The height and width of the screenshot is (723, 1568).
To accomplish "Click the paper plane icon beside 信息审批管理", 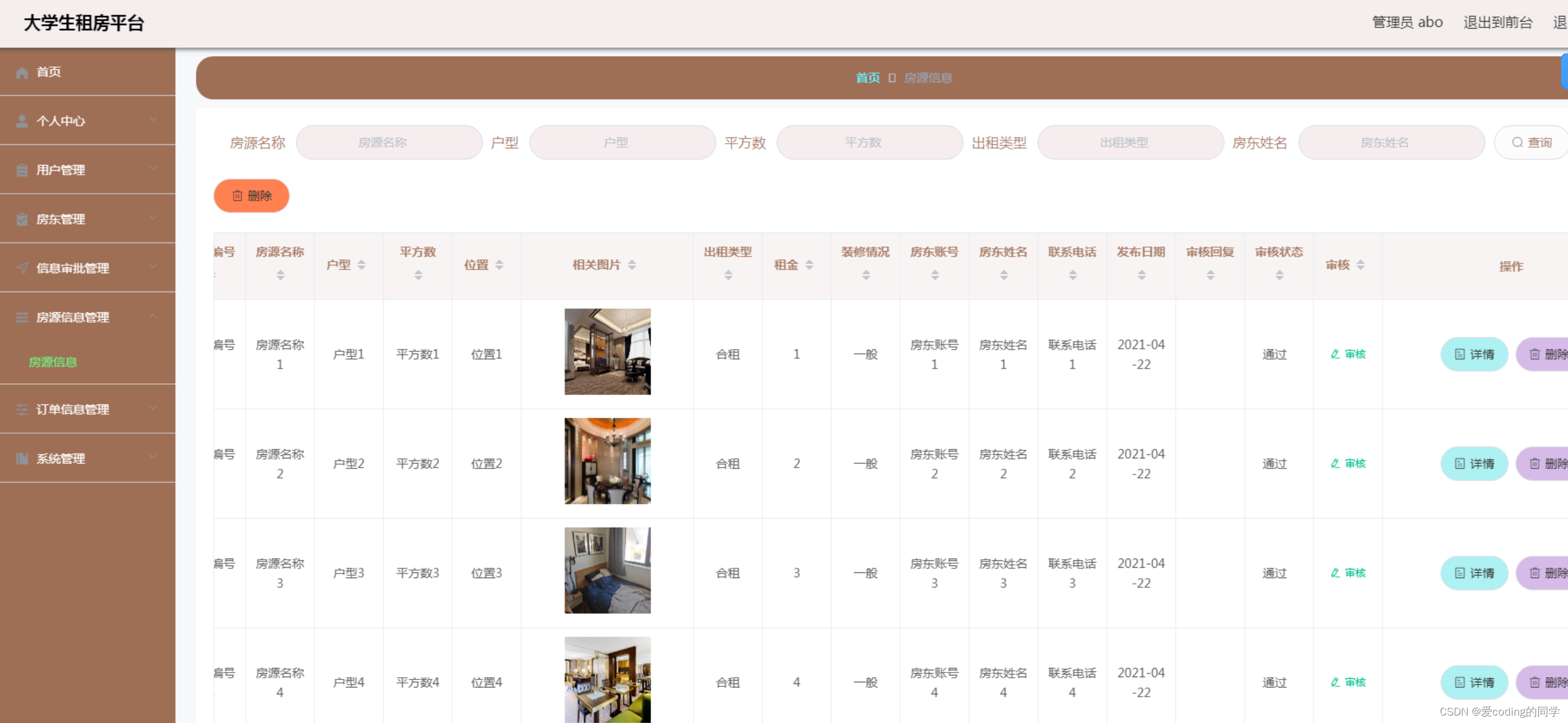I will pyautogui.click(x=22, y=268).
